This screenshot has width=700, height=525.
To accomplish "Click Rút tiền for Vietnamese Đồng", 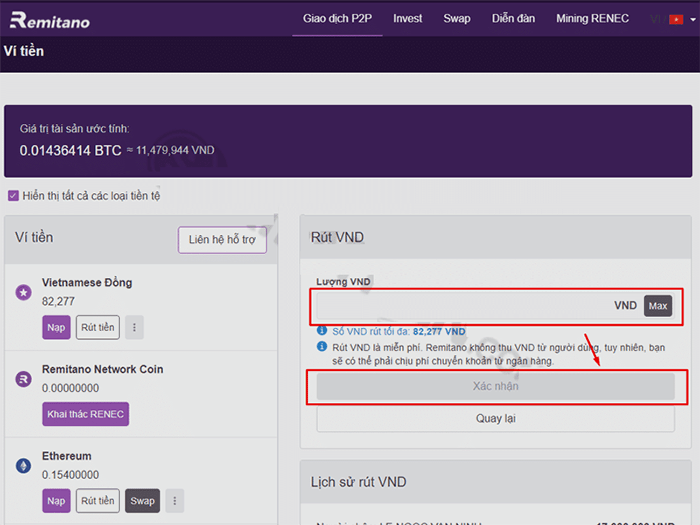I will pyautogui.click(x=98, y=327).
